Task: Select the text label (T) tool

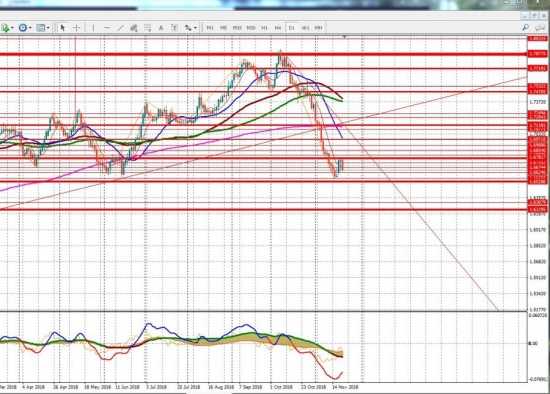Action: (x=174, y=28)
